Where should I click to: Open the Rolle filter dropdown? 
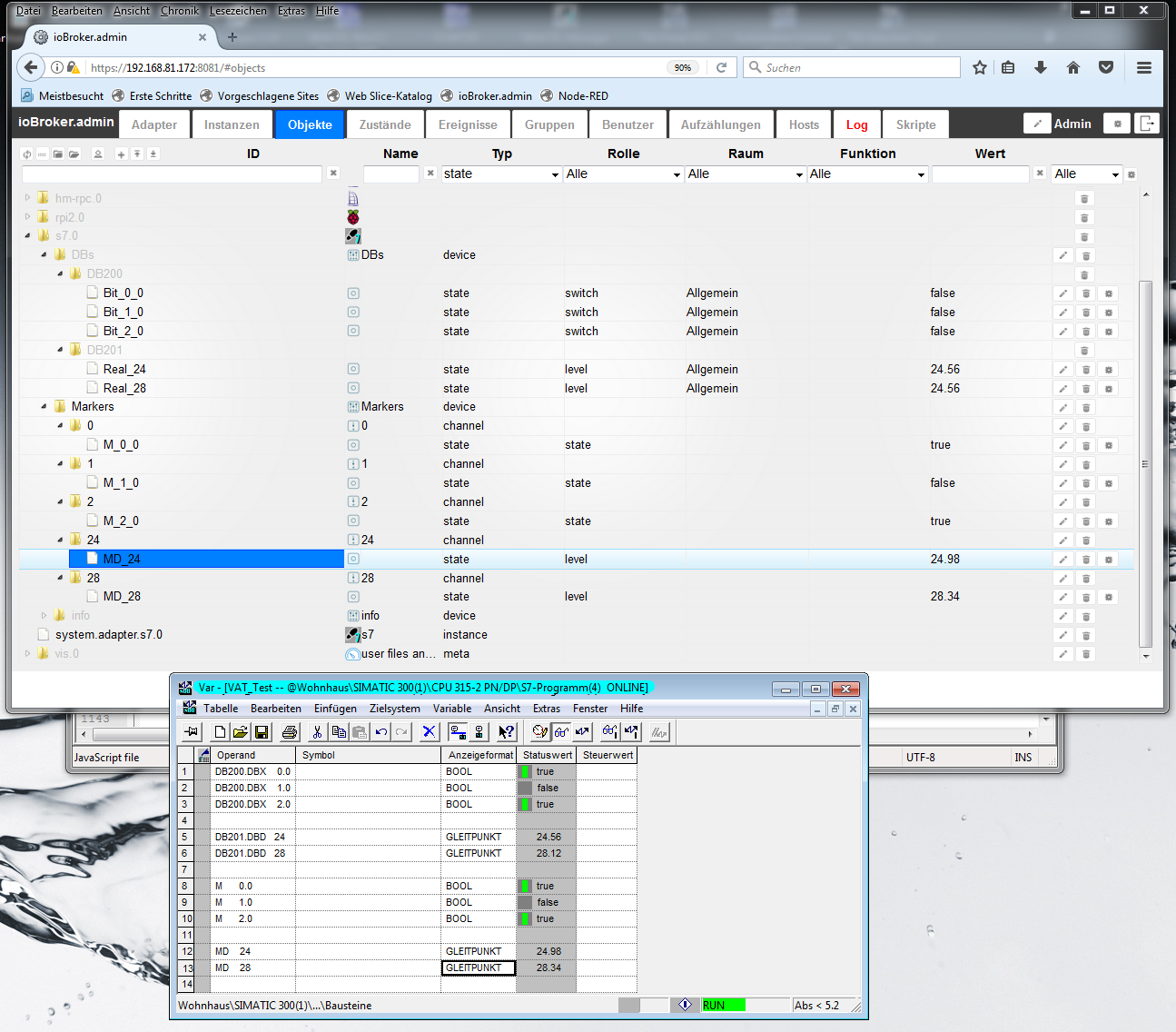623,174
